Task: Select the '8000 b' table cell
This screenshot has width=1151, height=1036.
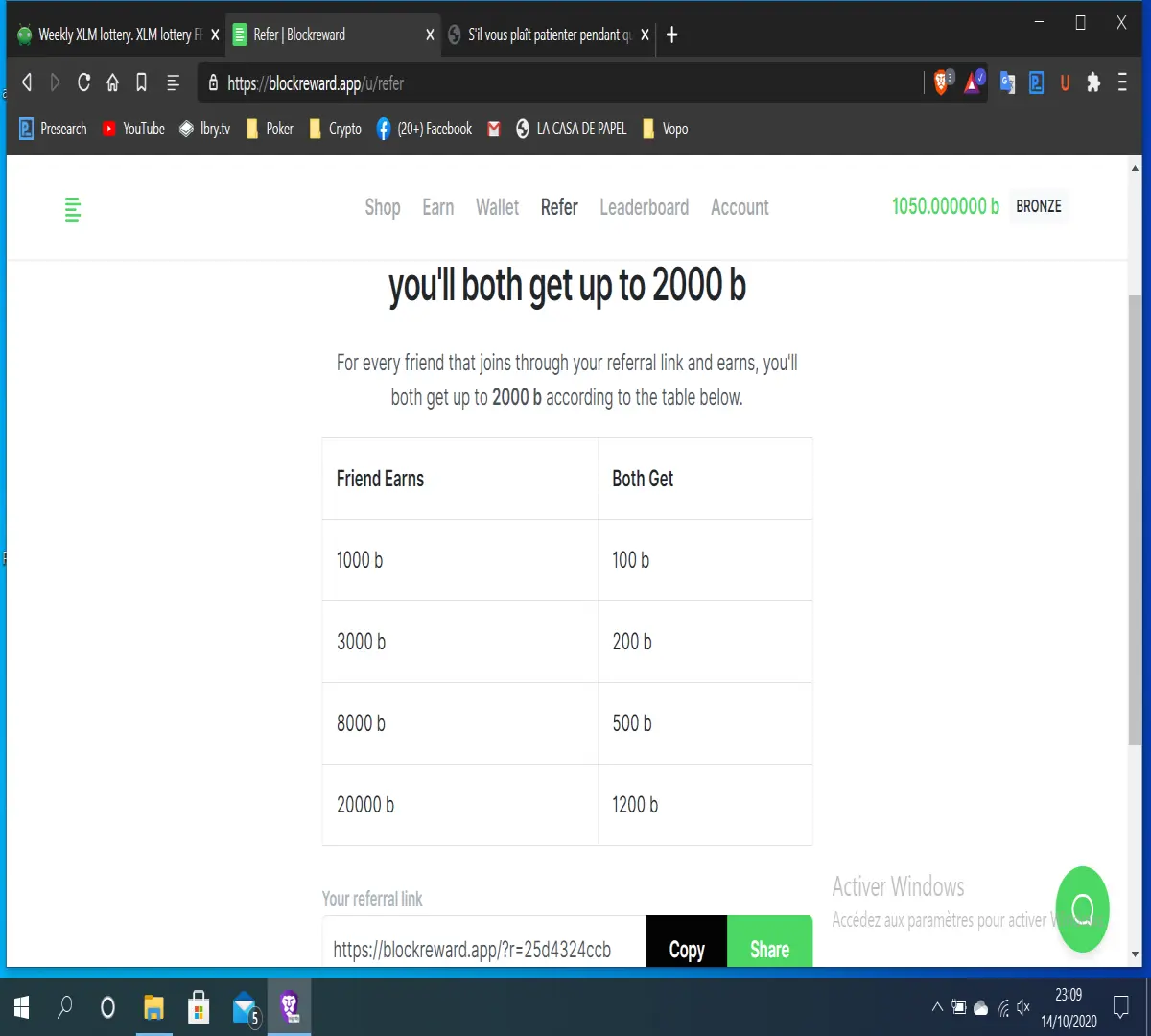Action: pos(460,723)
